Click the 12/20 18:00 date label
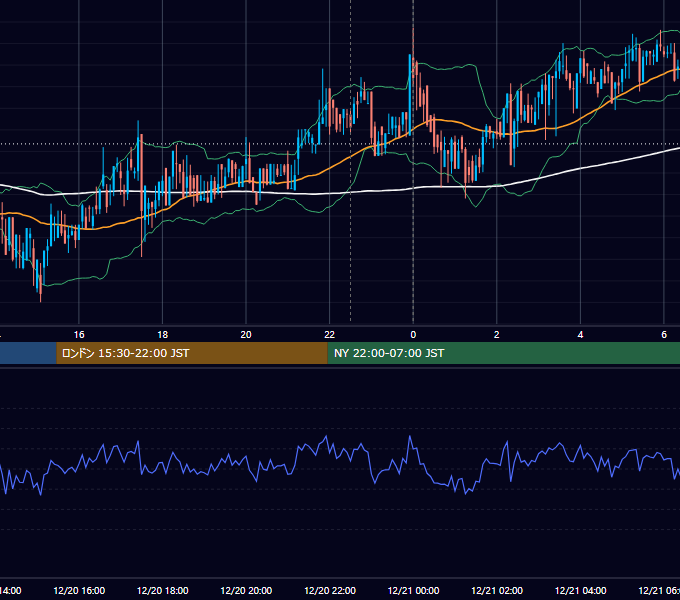The width and height of the screenshot is (680, 600). pyautogui.click(x=163, y=590)
